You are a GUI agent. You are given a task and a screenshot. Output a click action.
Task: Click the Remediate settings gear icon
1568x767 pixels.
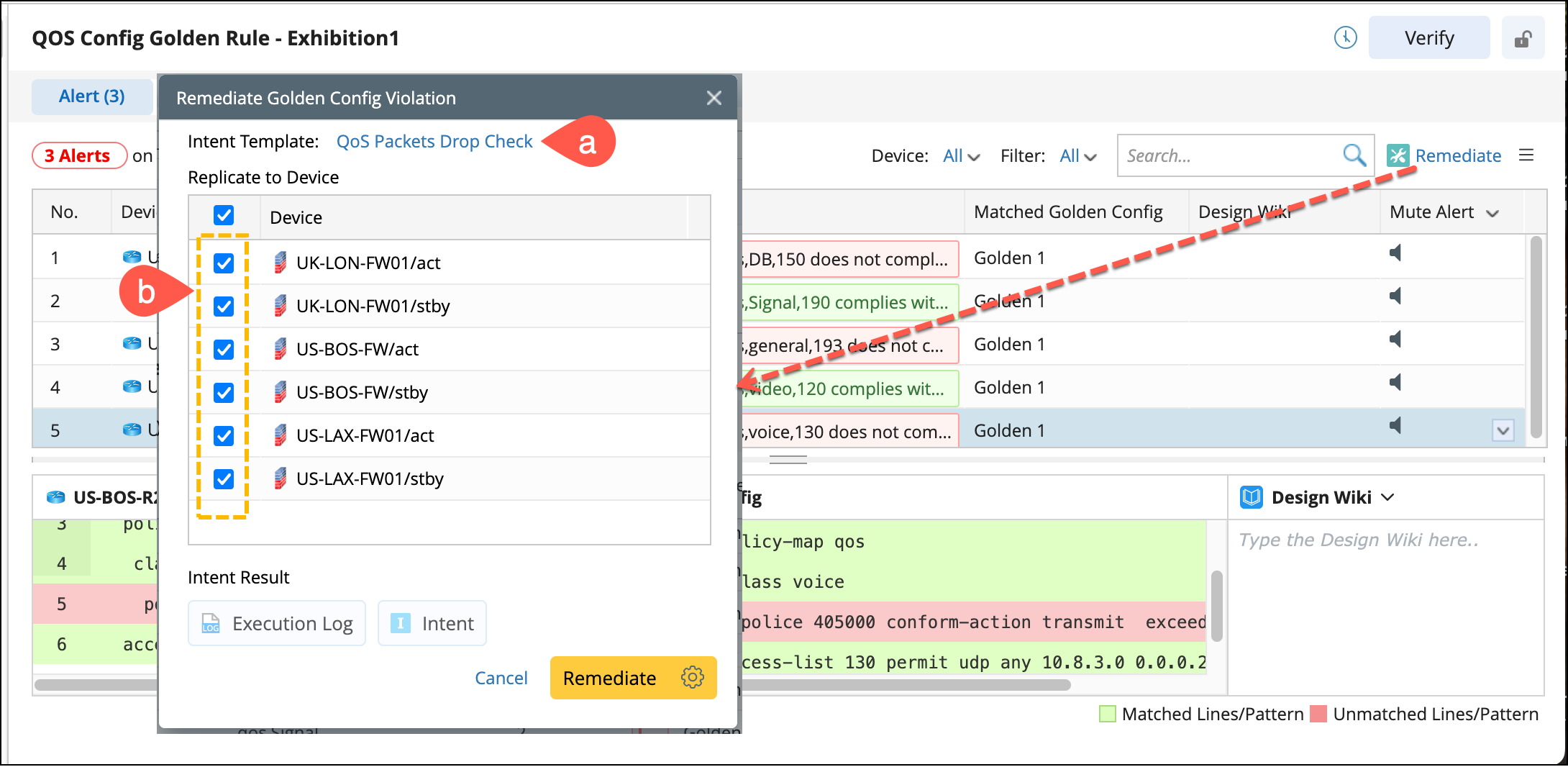tap(692, 677)
